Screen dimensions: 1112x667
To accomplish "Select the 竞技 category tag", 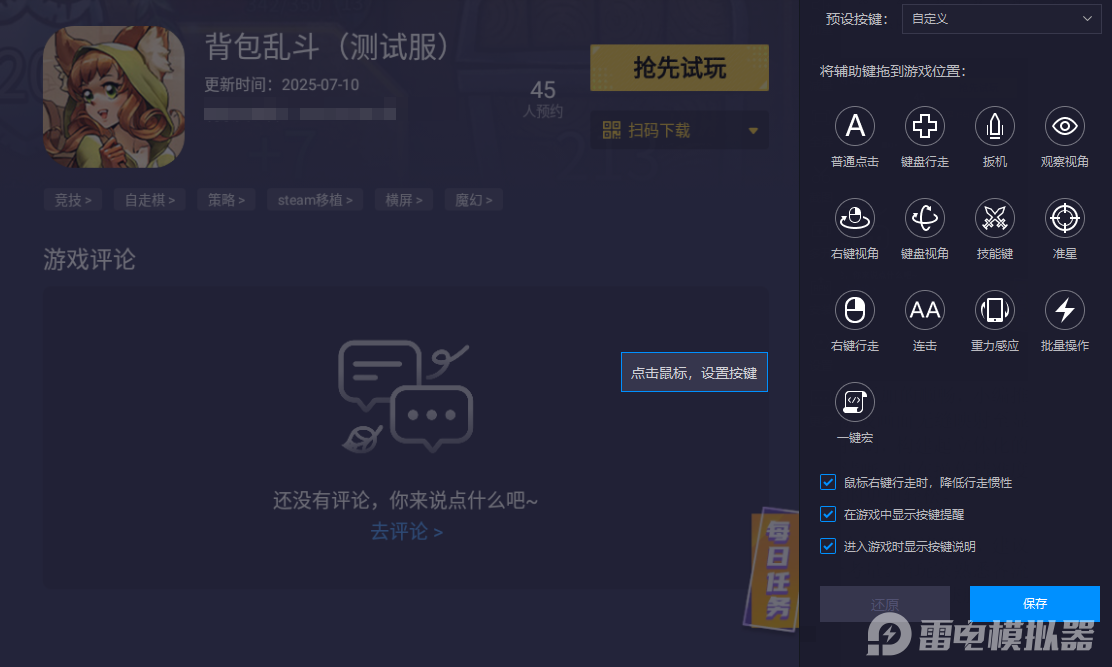I will (x=72, y=200).
